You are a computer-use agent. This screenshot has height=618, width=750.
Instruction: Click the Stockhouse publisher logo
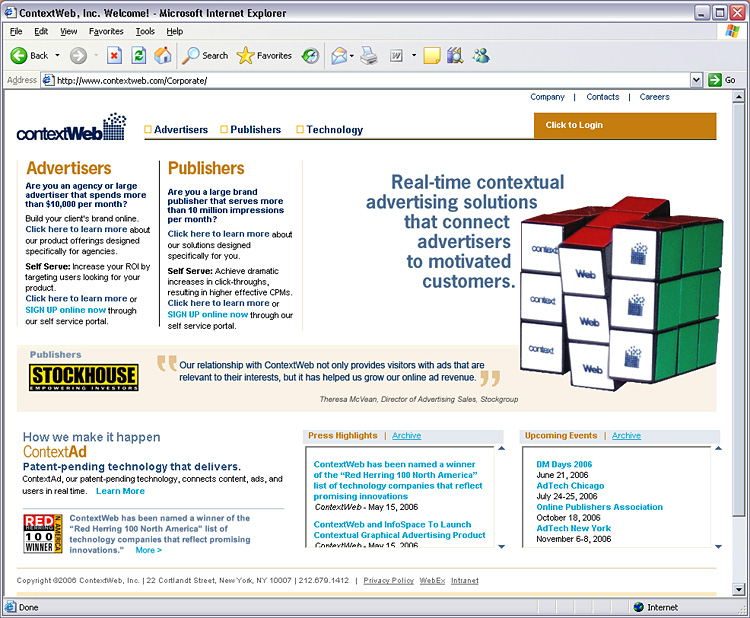(x=84, y=377)
